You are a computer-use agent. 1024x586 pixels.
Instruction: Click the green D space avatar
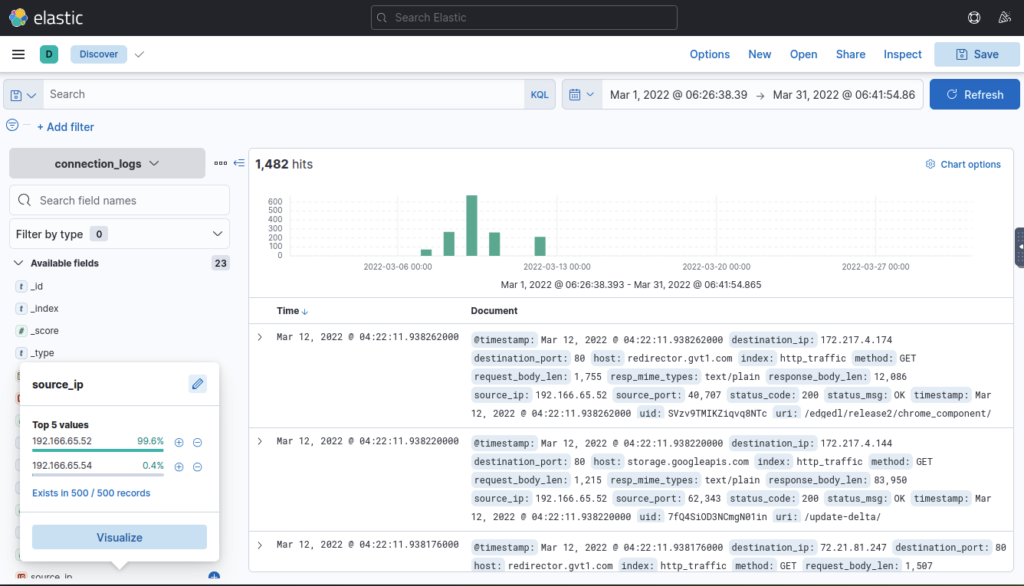click(49, 54)
